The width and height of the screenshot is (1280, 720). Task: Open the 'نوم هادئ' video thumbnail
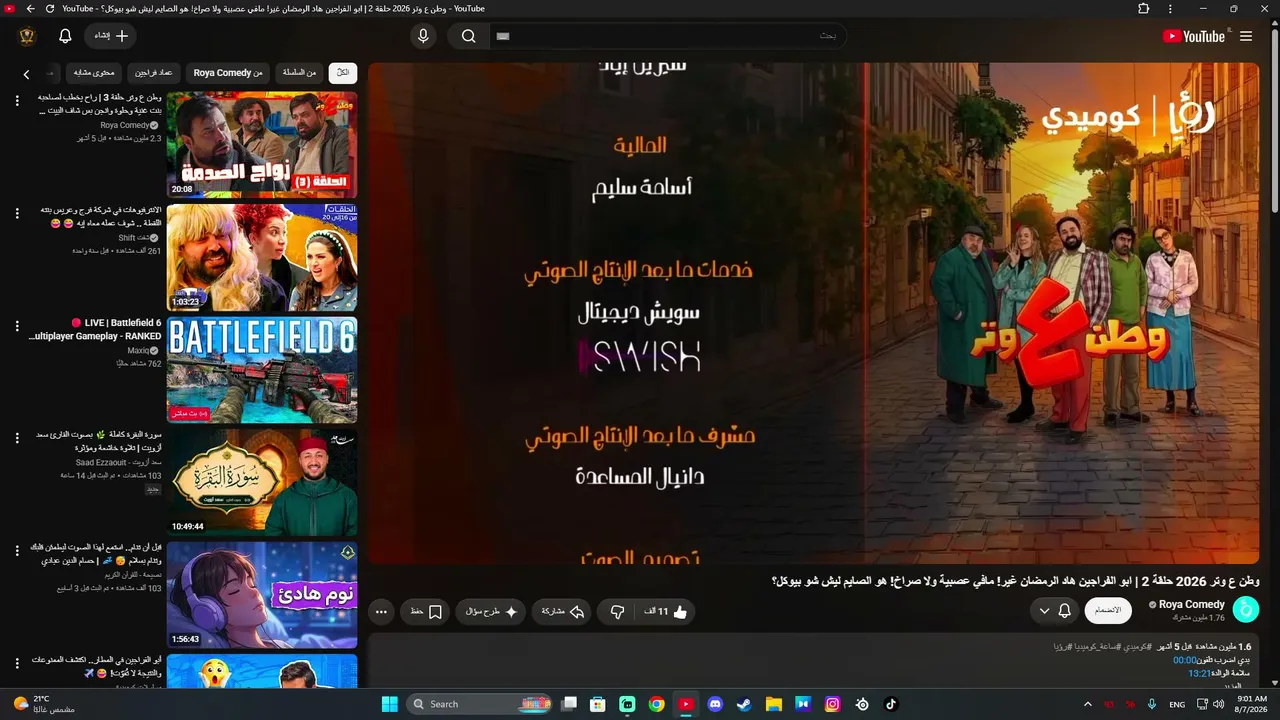tap(262, 595)
